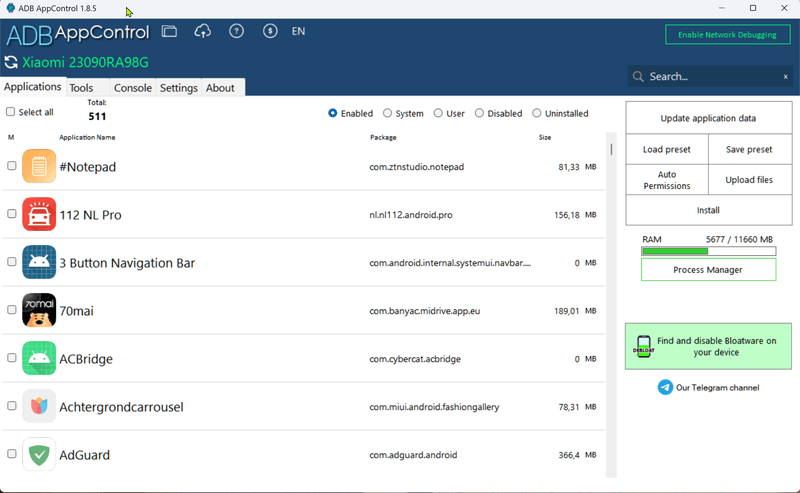Click the 112 NL Pro app icon

tap(39, 214)
